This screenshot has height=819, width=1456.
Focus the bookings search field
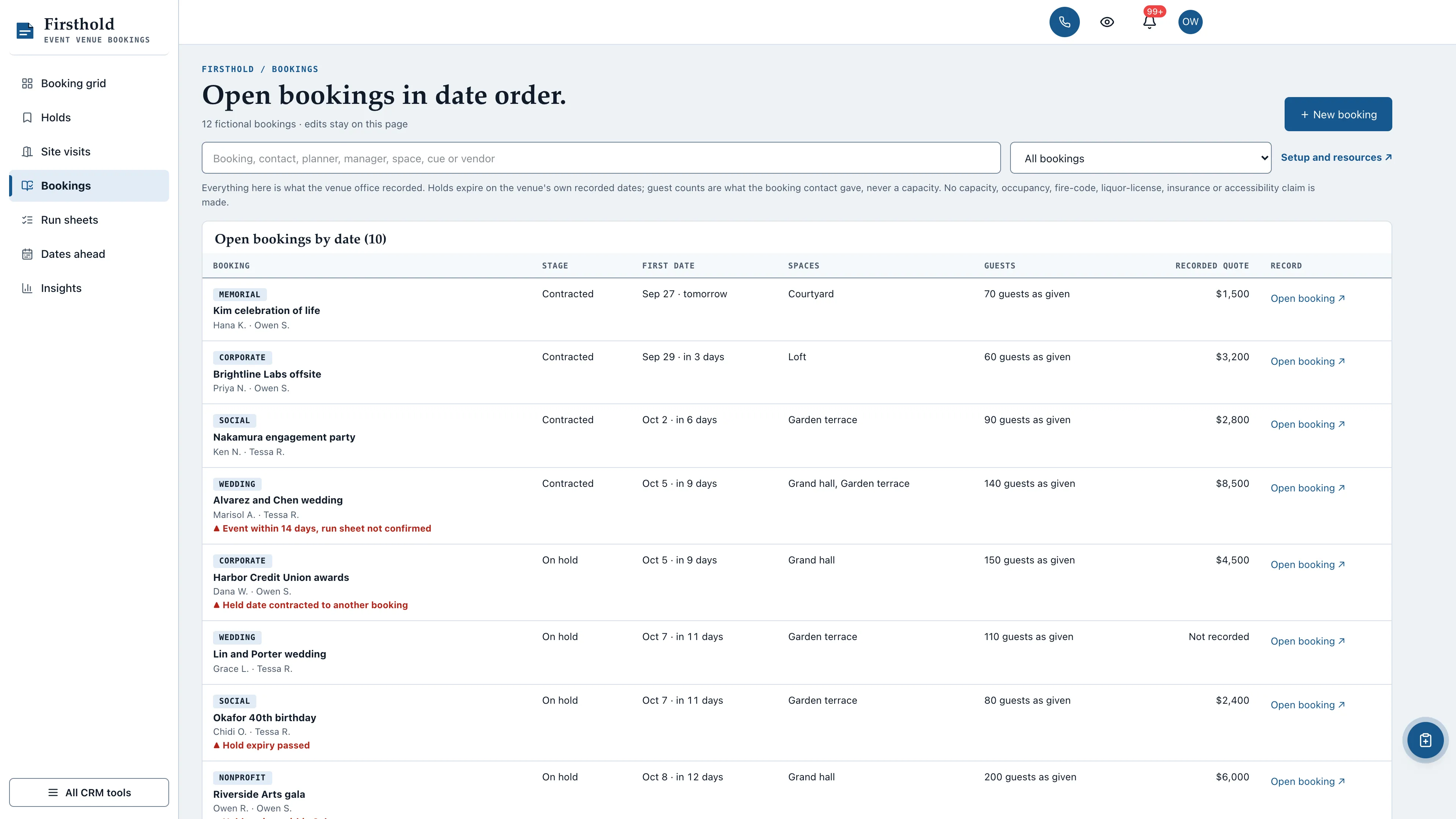click(x=601, y=158)
